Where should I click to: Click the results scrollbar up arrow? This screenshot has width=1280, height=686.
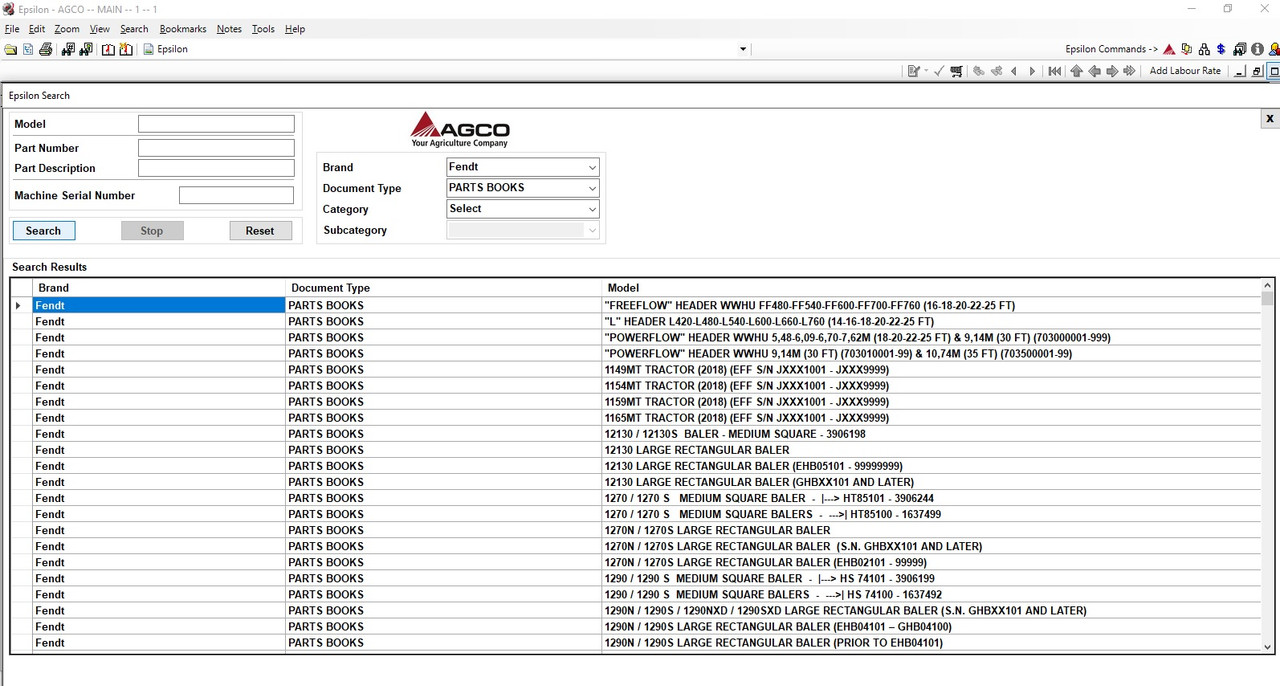tap(1267, 286)
